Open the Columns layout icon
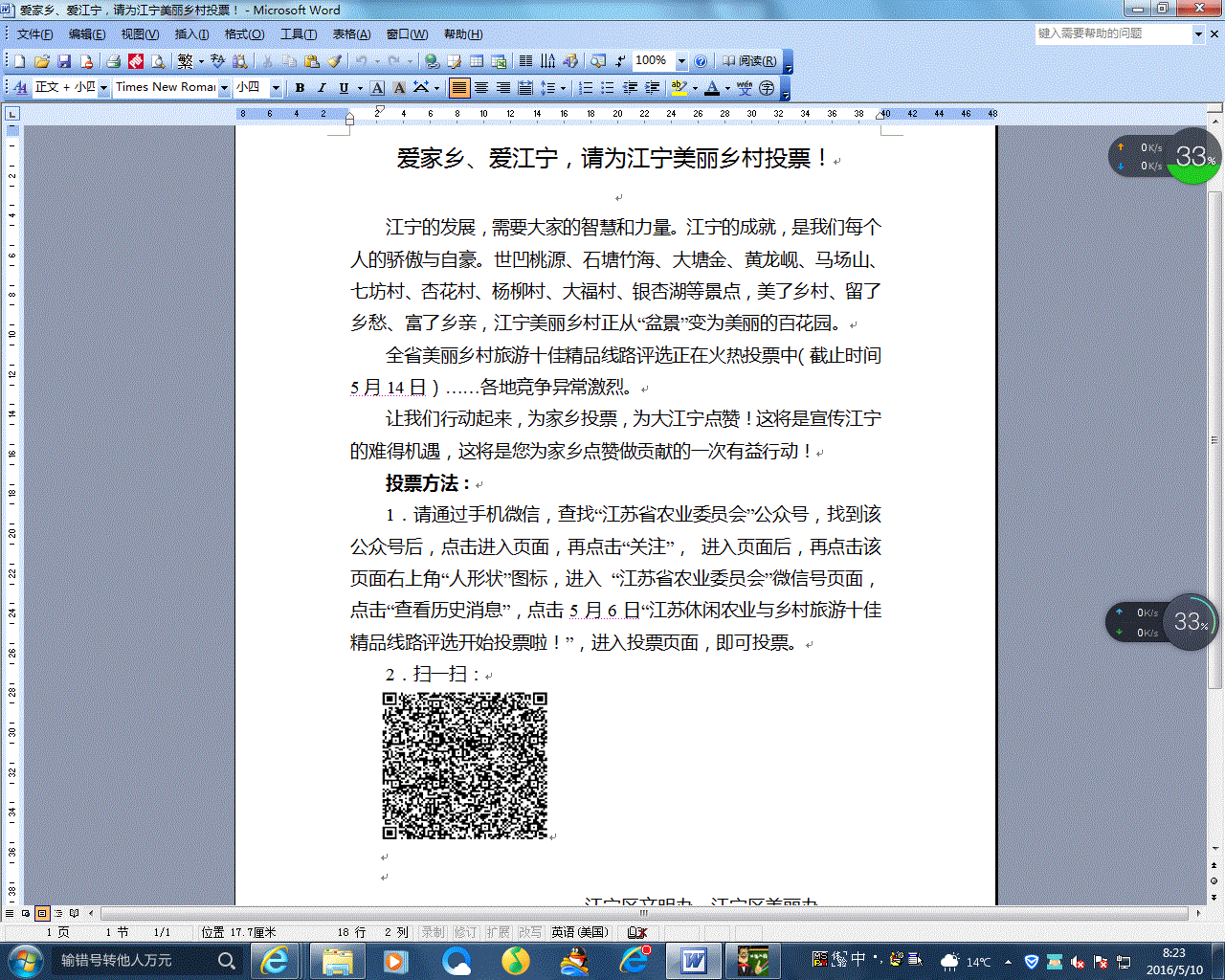 [x=525, y=61]
